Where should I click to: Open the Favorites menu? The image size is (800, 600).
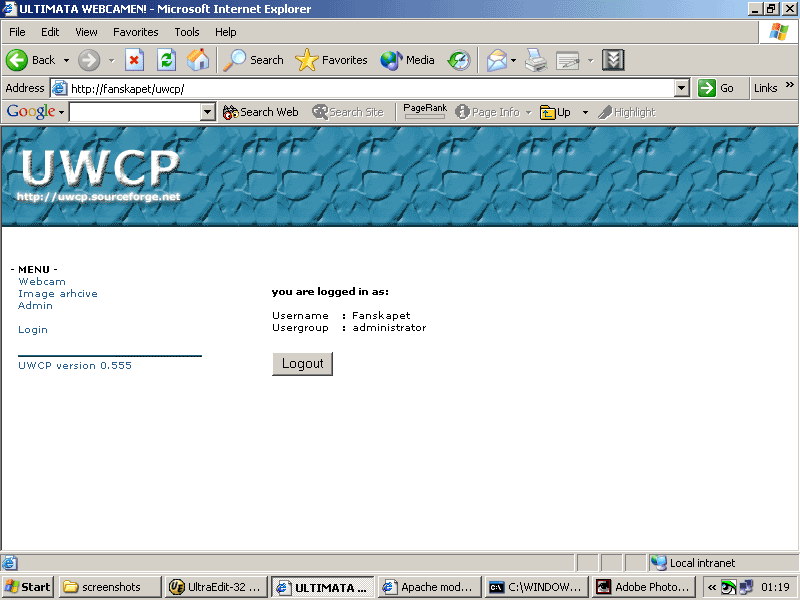pyautogui.click(x=136, y=32)
